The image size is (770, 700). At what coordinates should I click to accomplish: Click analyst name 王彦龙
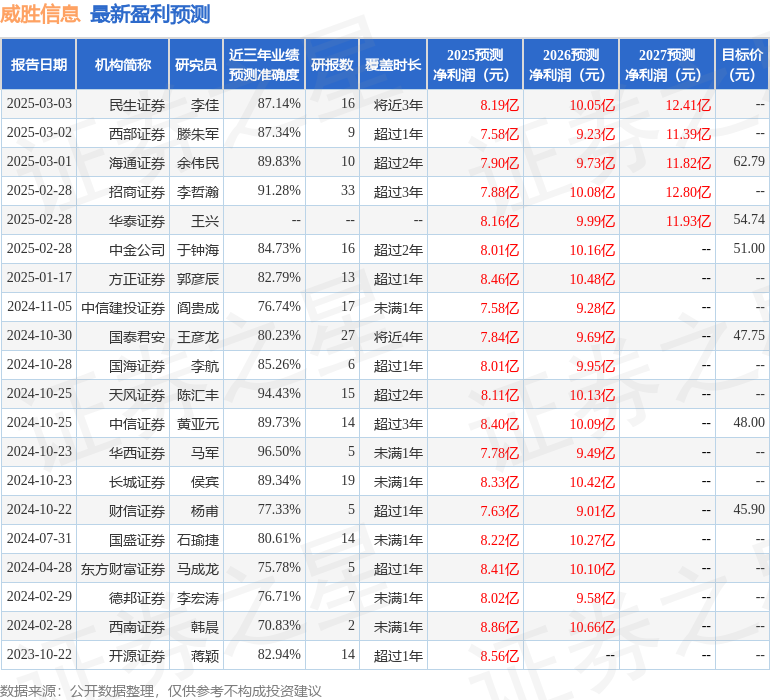198,336
